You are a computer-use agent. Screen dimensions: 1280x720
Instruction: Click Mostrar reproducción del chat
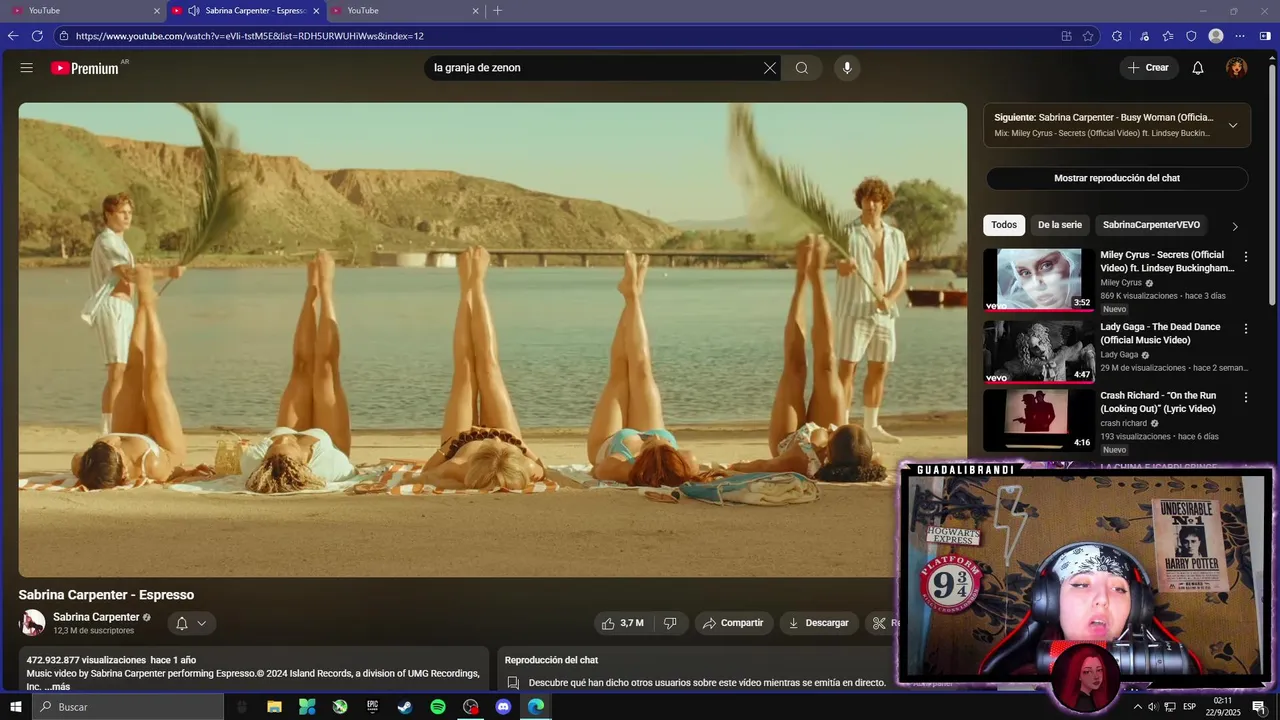tap(1117, 178)
